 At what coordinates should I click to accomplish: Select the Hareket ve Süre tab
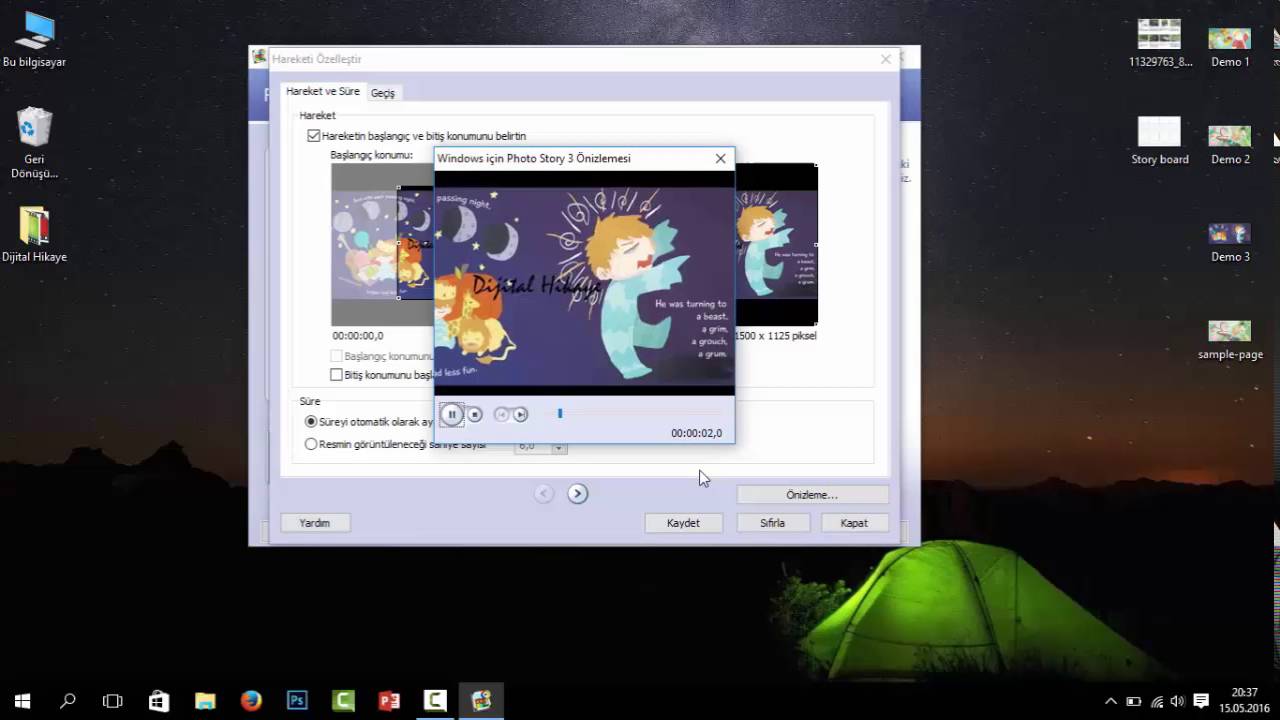pos(323,91)
